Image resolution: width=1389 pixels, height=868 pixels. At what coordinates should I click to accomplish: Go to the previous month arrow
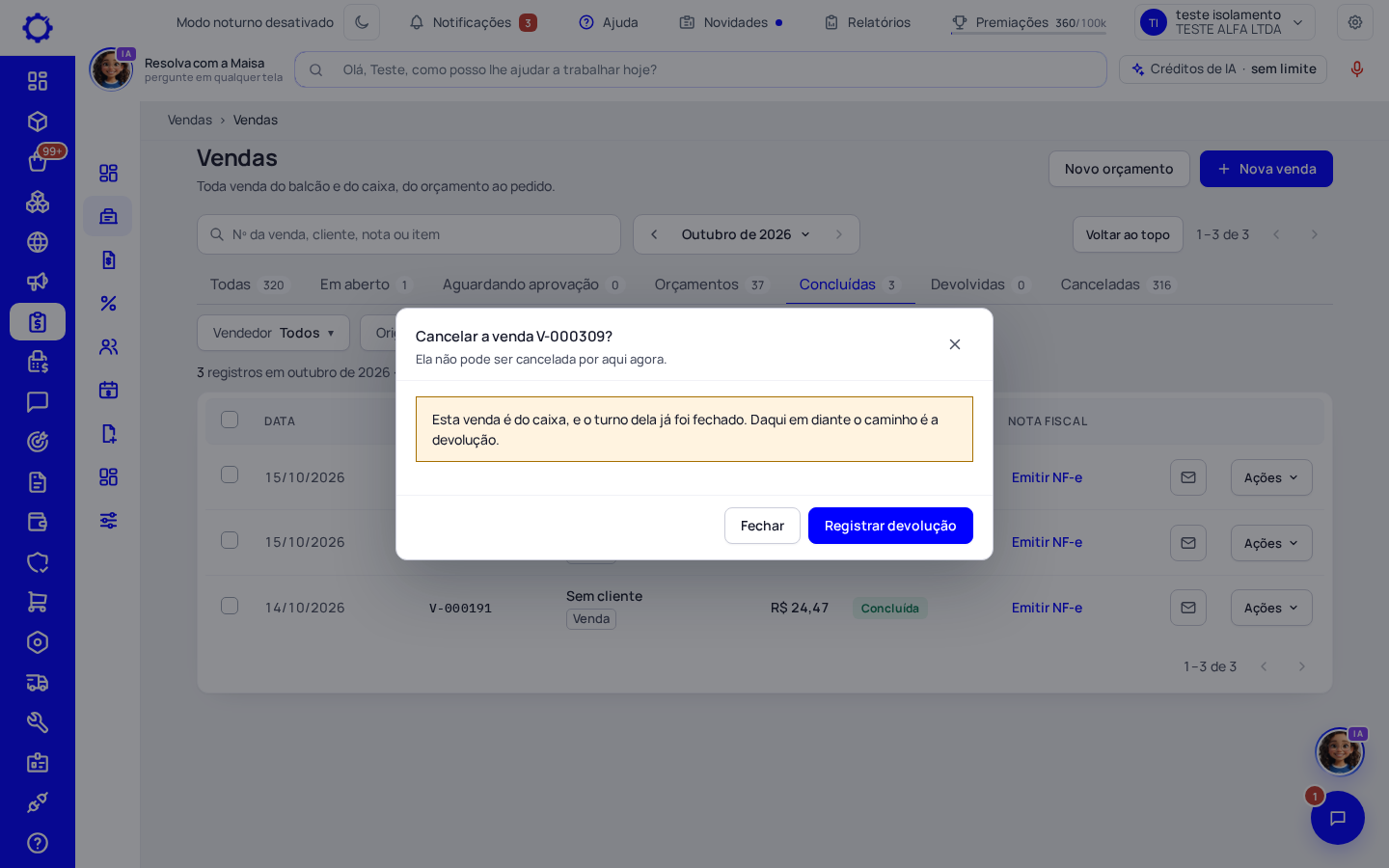pyautogui.click(x=654, y=234)
